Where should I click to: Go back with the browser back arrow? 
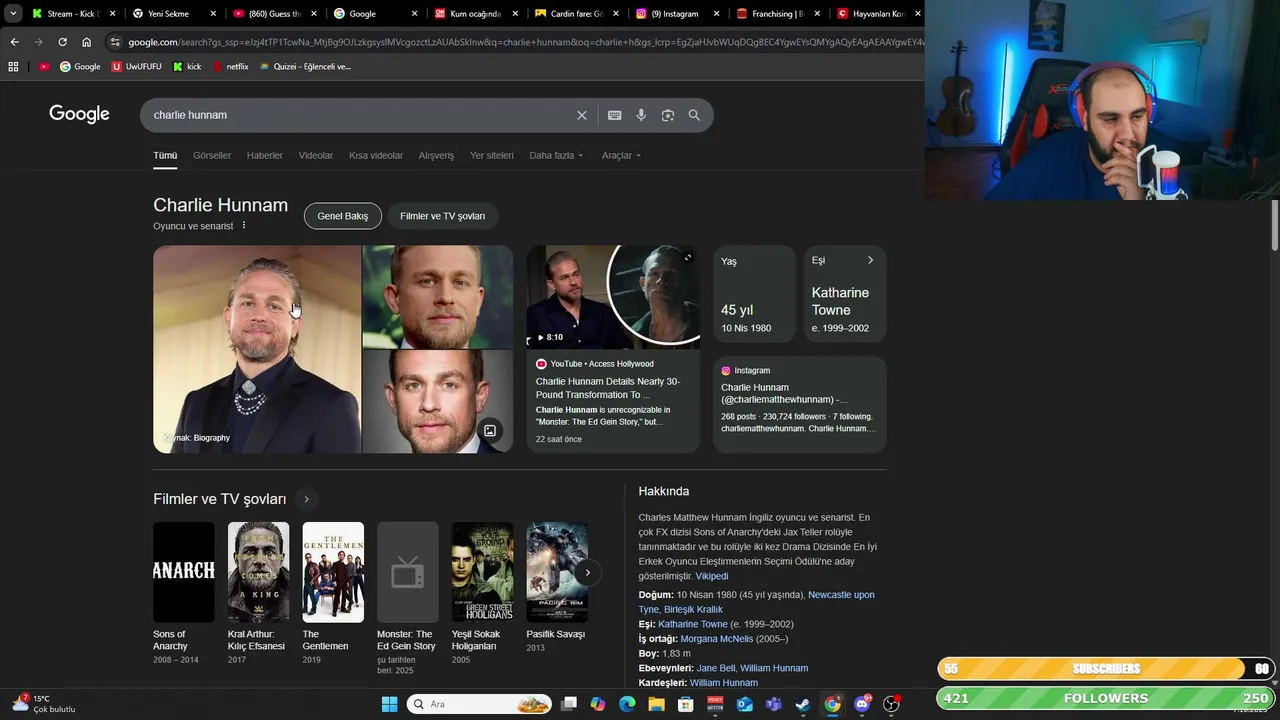[x=14, y=42]
